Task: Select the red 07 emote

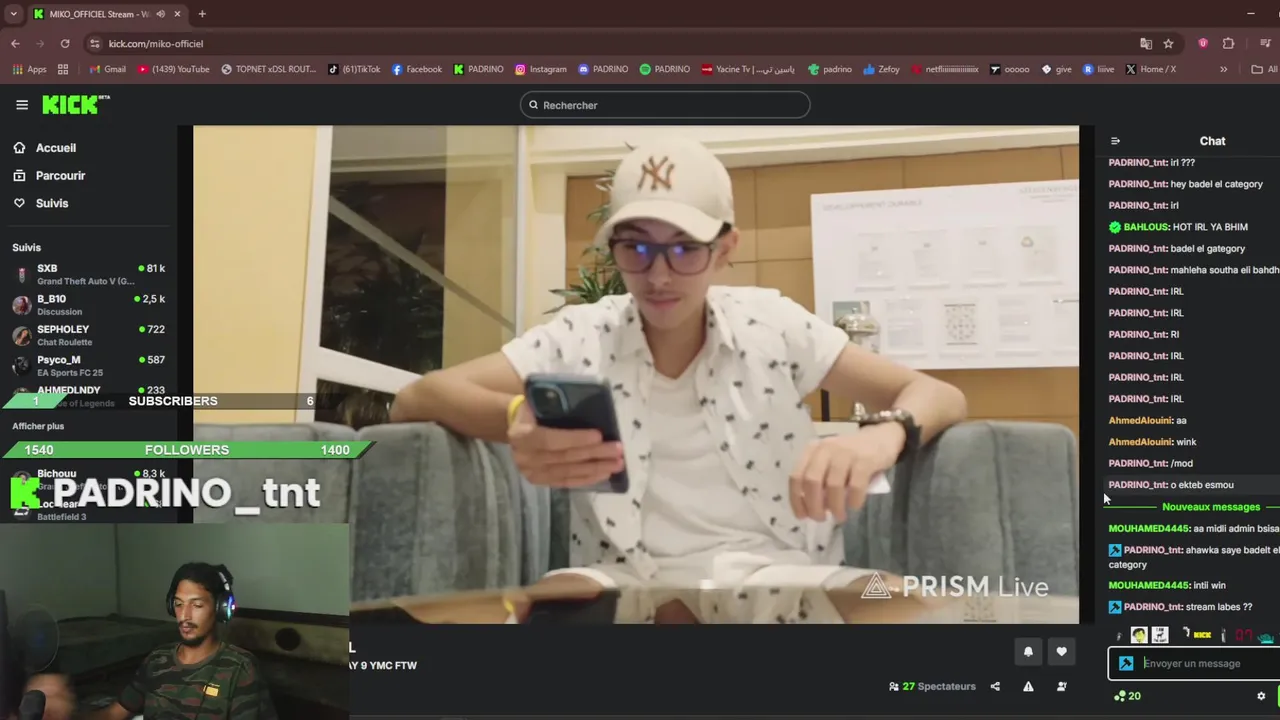Action: [x=1244, y=635]
